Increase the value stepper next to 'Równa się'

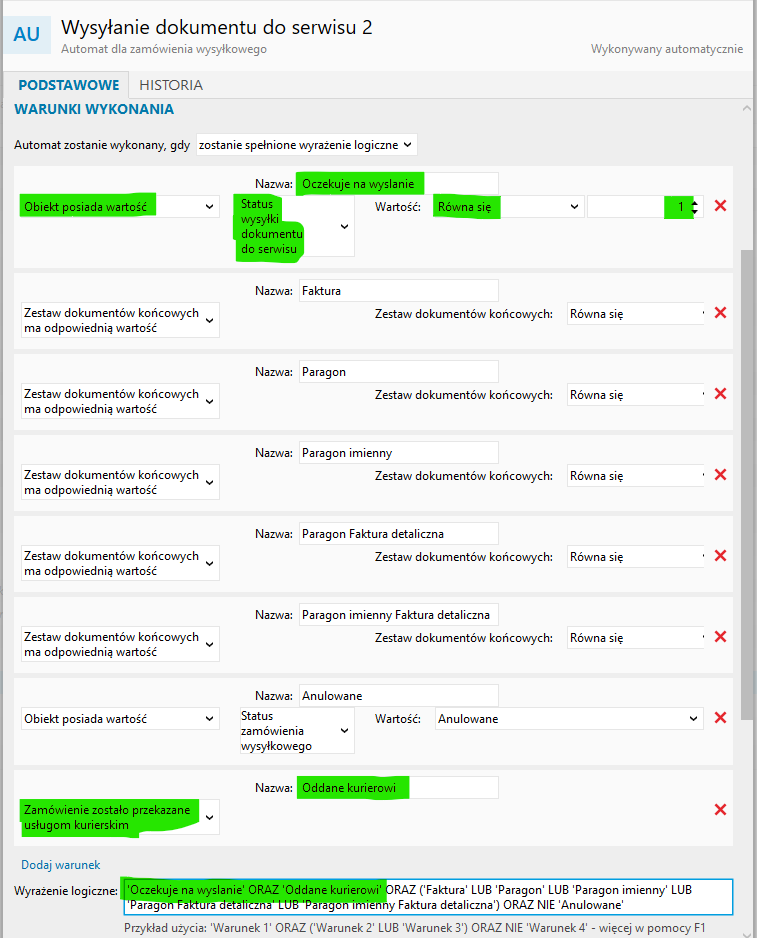(x=696, y=202)
